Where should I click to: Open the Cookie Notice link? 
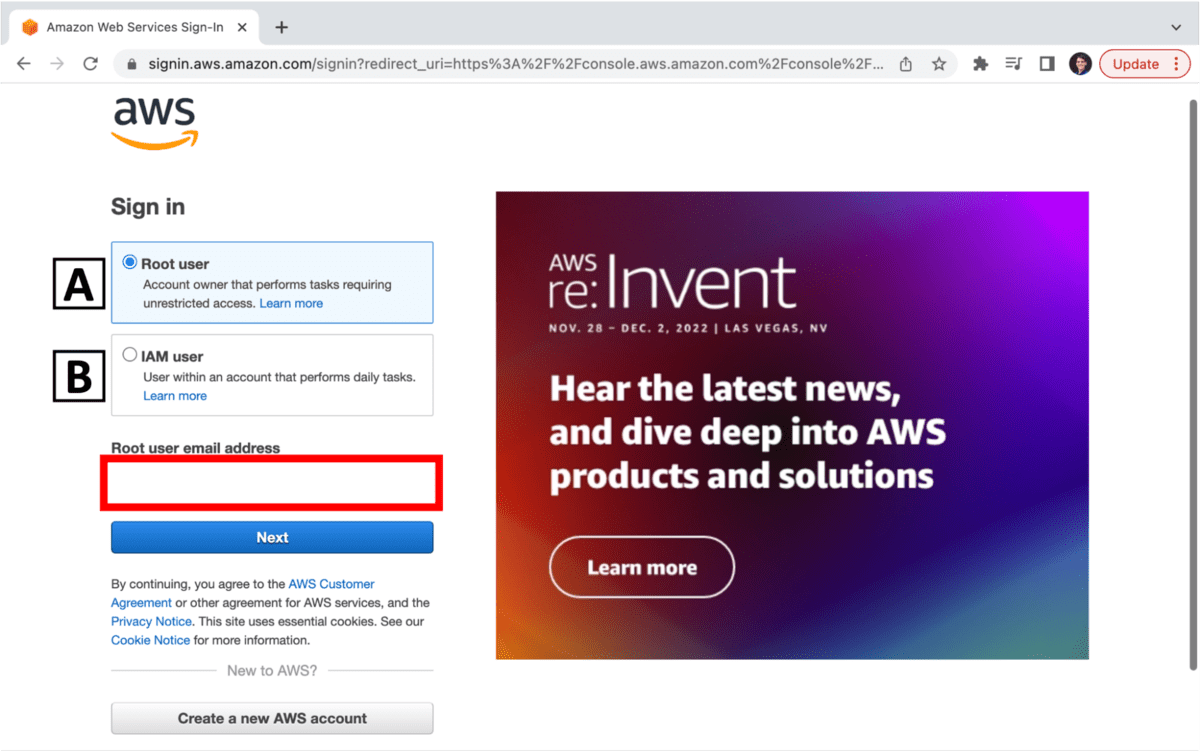[x=150, y=640]
